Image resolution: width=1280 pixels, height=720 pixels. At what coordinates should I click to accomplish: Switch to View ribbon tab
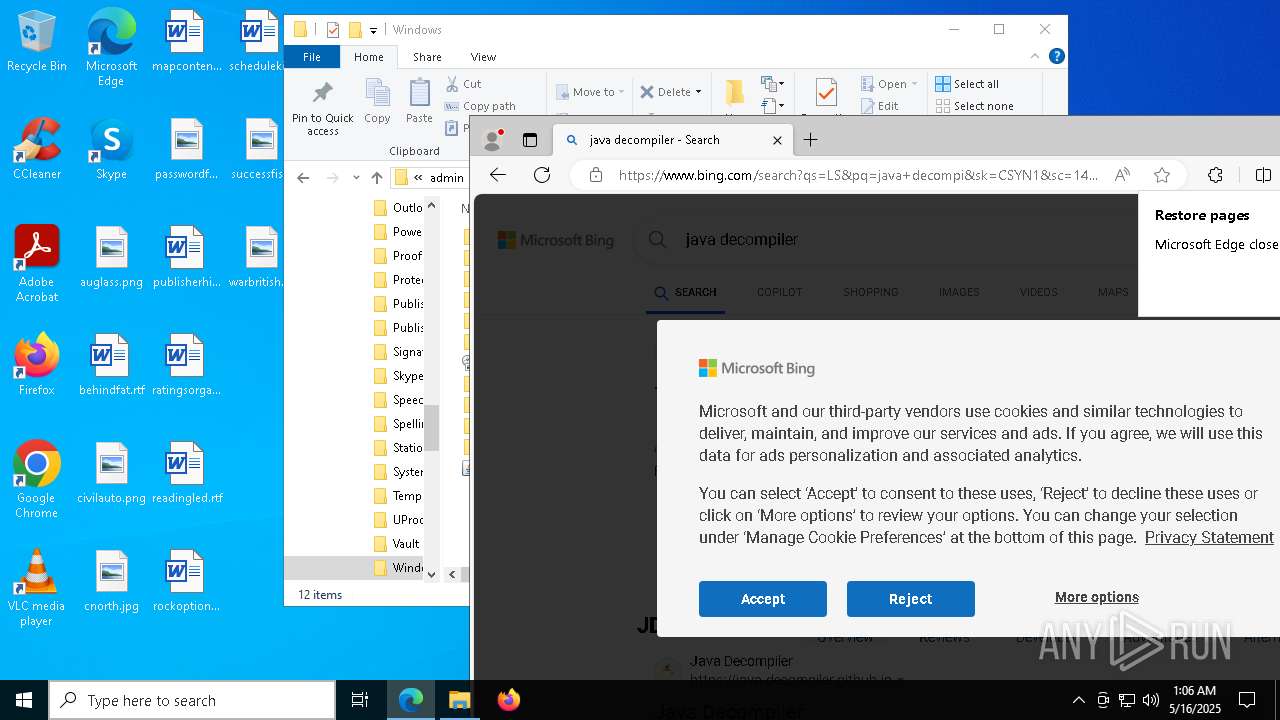483,57
